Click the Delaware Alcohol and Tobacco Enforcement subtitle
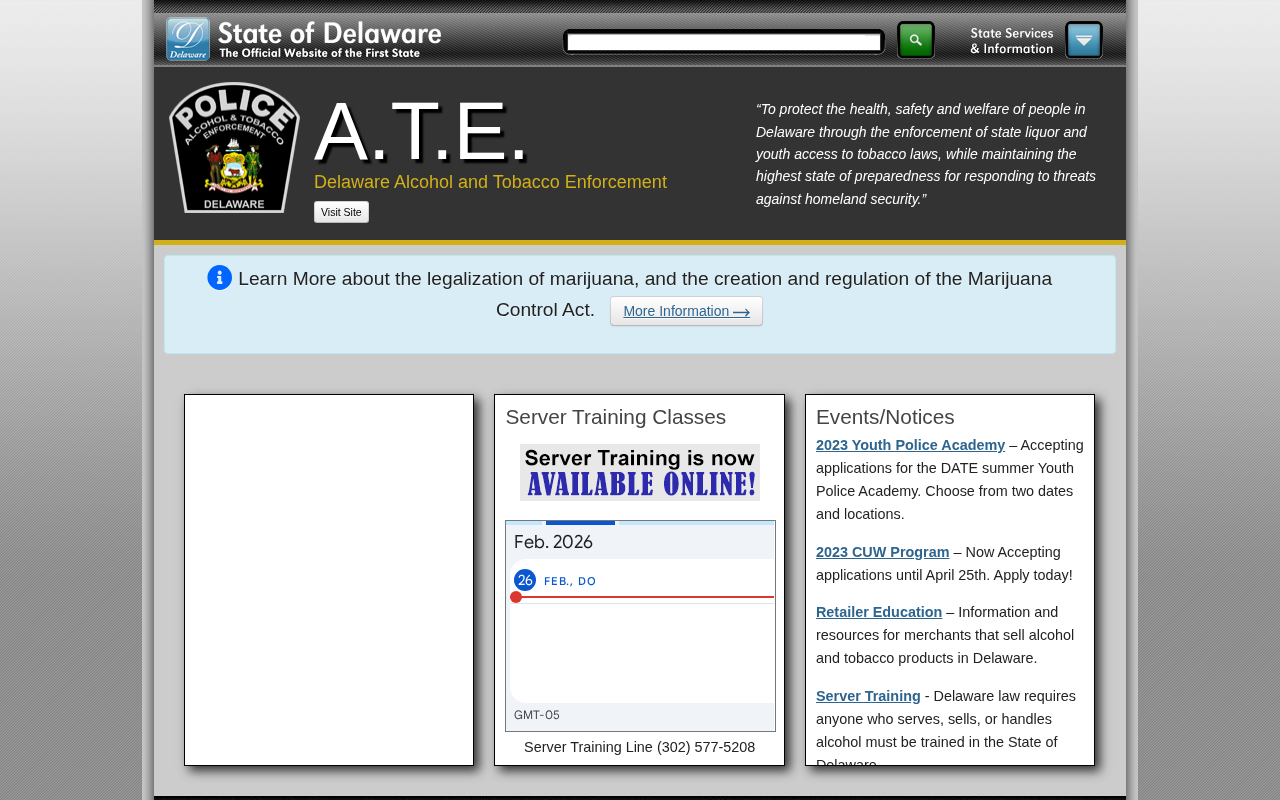1280x800 pixels. click(x=490, y=182)
